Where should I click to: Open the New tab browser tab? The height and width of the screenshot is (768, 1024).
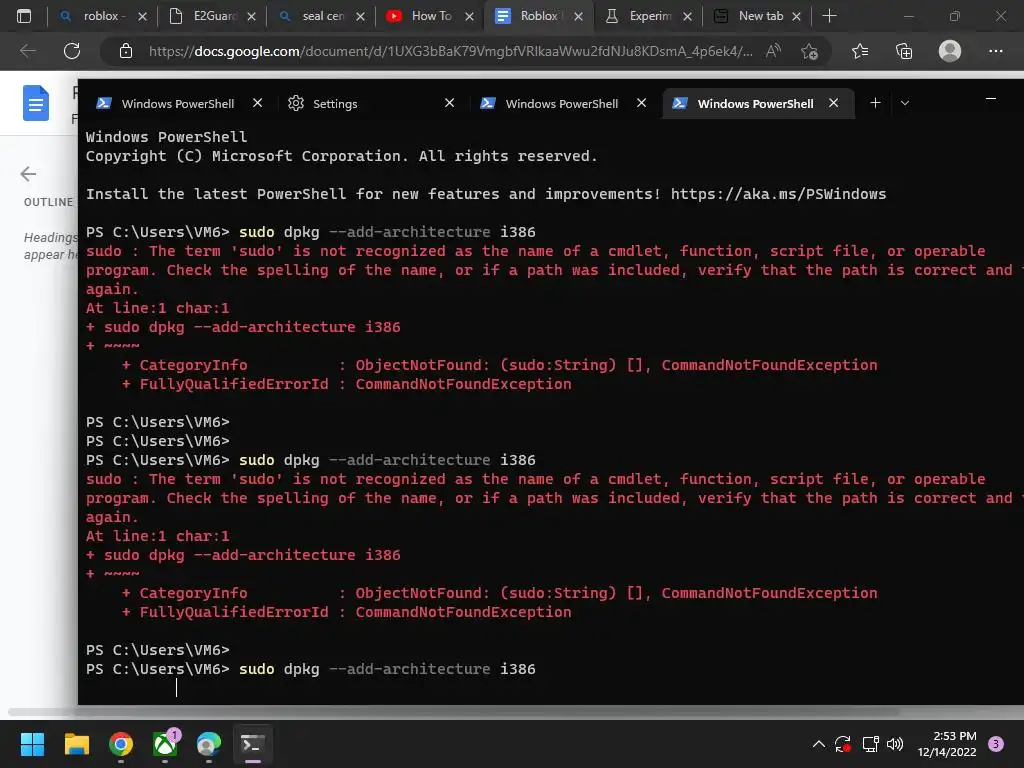coord(757,16)
